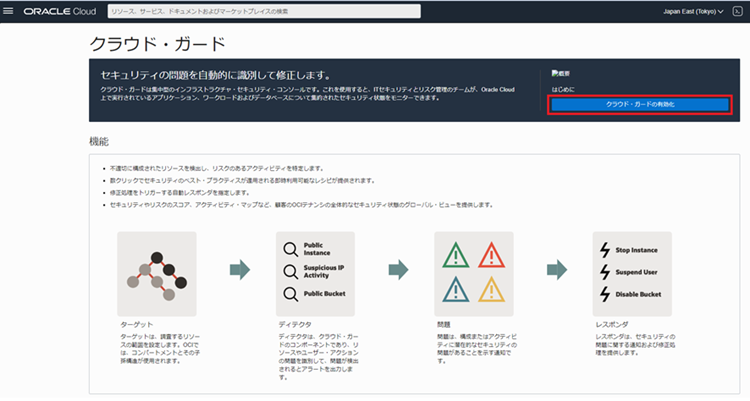Click the 問題 caption under warning triangles
The width and height of the screenshot is (750, 401).
pyautogui.click(x=443, y=324)
